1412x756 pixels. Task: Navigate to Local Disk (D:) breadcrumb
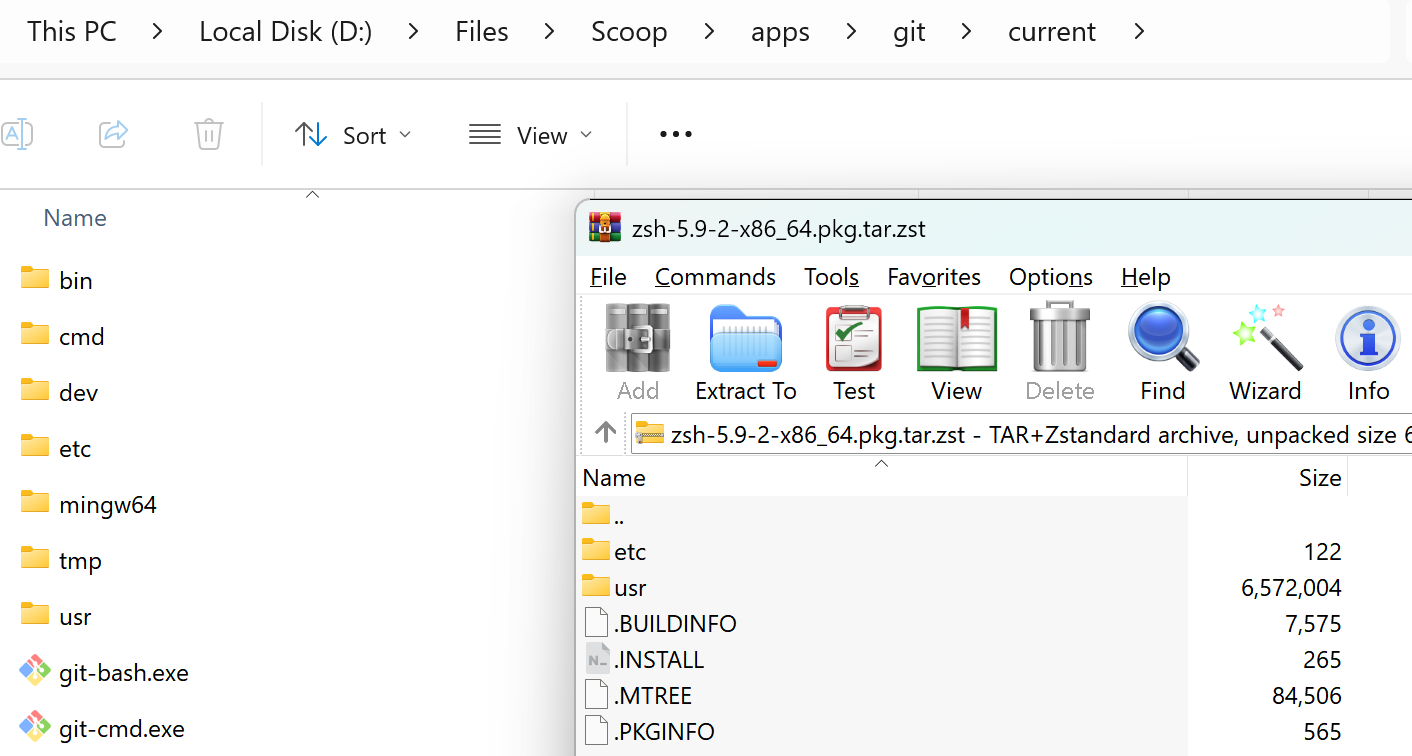click(x=285, y=32)
